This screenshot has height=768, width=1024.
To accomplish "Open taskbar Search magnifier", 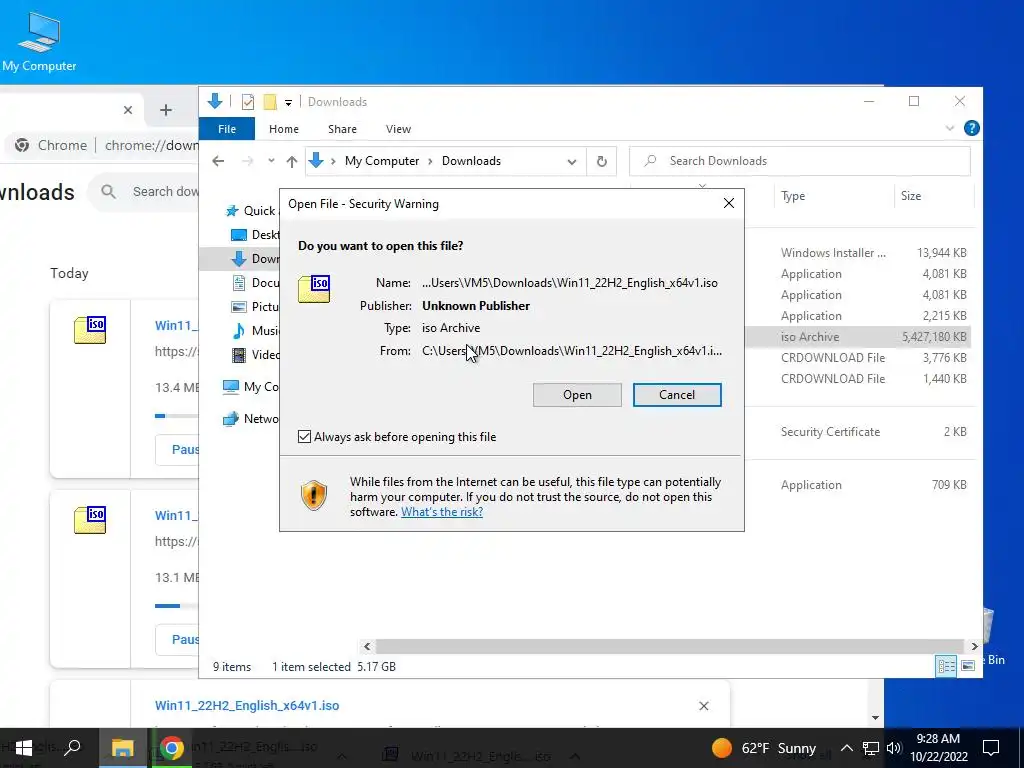I will [72, 748].
